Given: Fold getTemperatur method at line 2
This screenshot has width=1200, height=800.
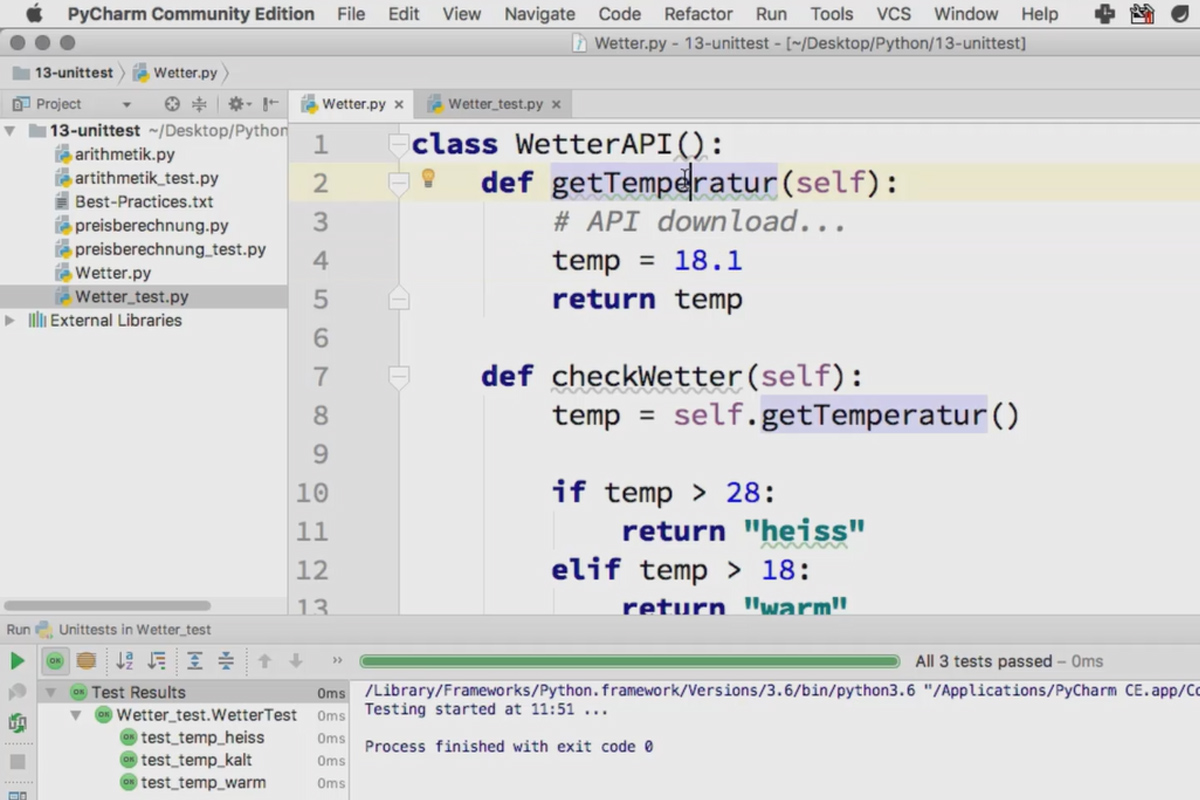Looking at the screenshot, I should point(398,184).
